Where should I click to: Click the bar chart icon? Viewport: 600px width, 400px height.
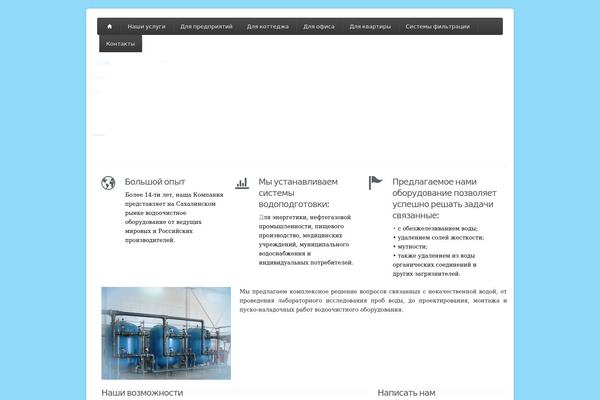tap(242, 183)
